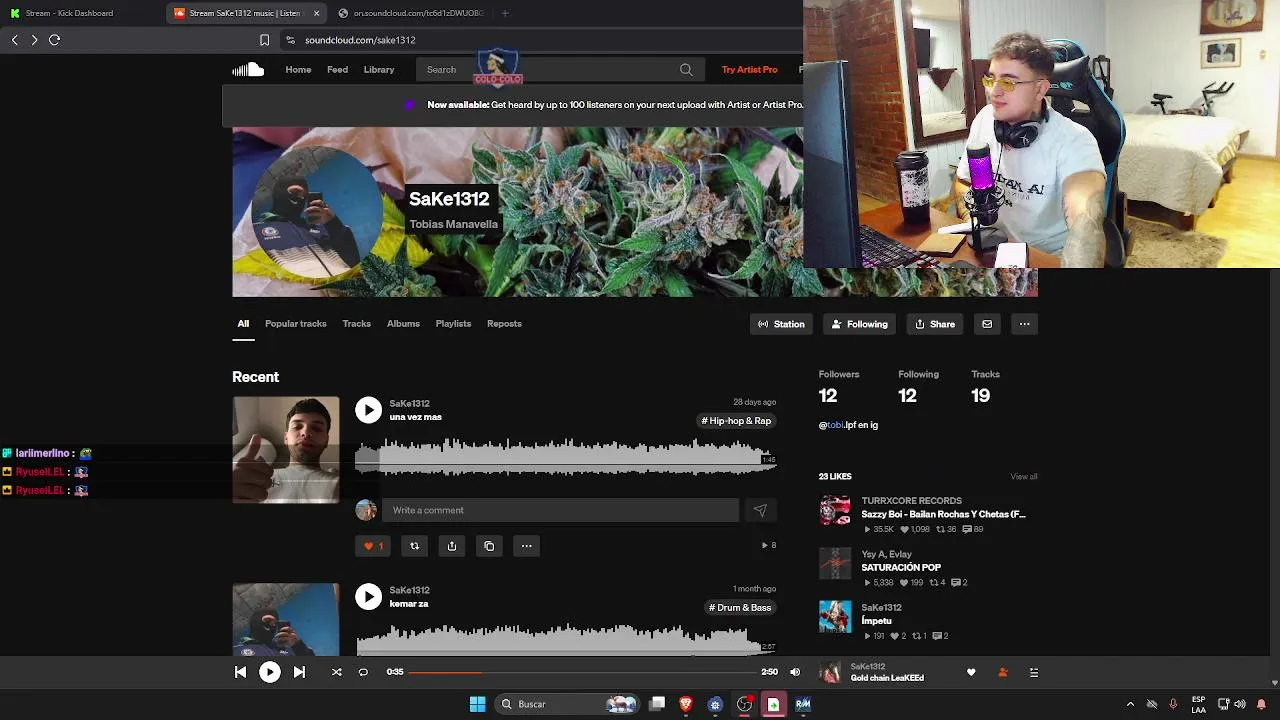Click the taskbar Buscar search box
Screen dimensions: 1280x720
coord(568,704)
